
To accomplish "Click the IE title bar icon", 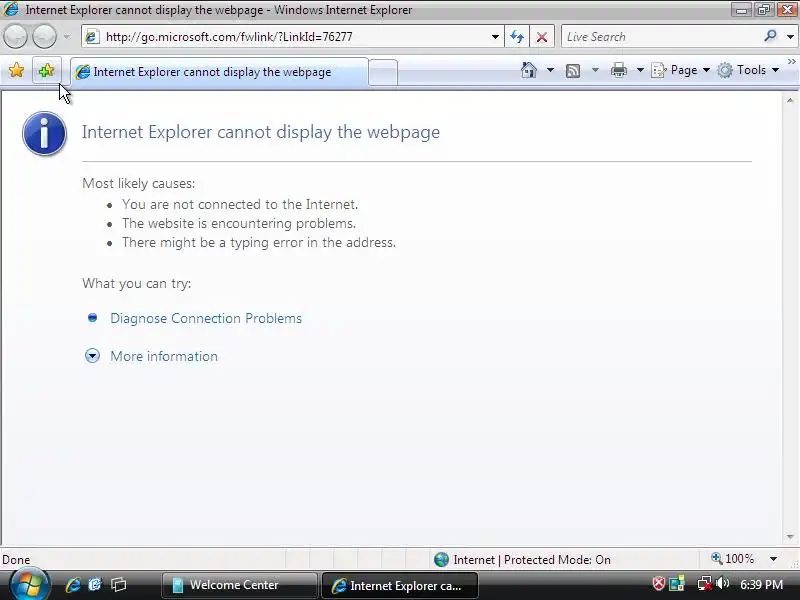I will [11, 9].
